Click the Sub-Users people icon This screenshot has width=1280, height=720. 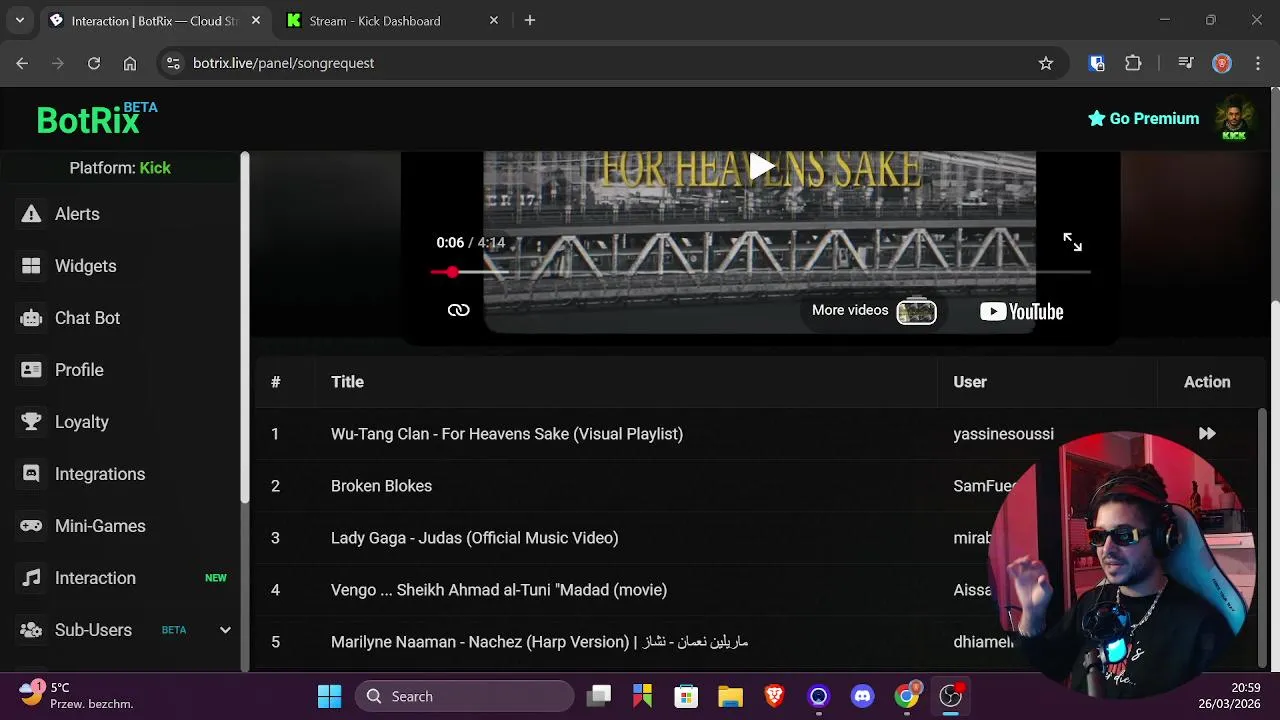pos(31,630)
